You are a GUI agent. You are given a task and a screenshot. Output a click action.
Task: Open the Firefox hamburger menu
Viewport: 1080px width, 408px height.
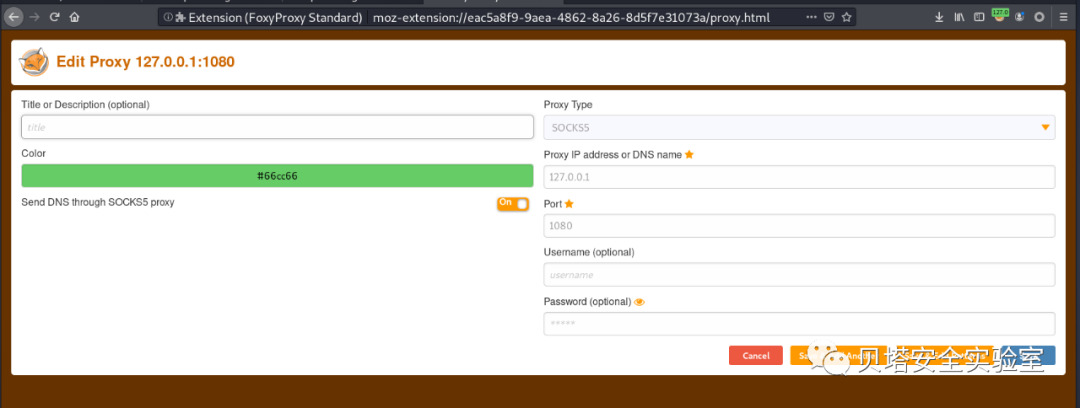[x=1064, y=17]
